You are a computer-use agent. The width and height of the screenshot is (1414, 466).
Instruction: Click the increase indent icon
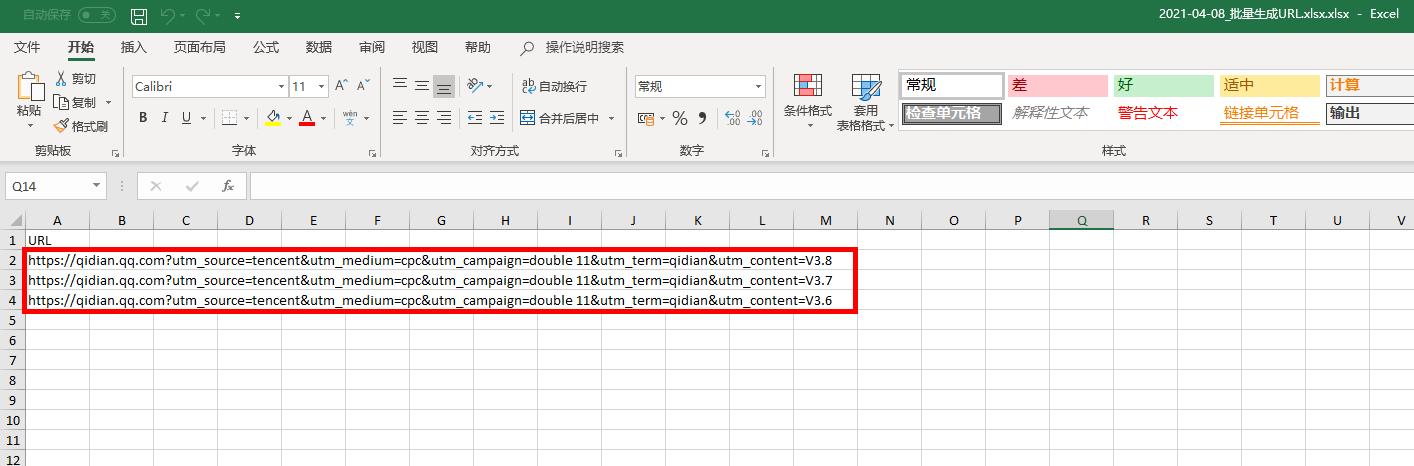pos(496,118)
